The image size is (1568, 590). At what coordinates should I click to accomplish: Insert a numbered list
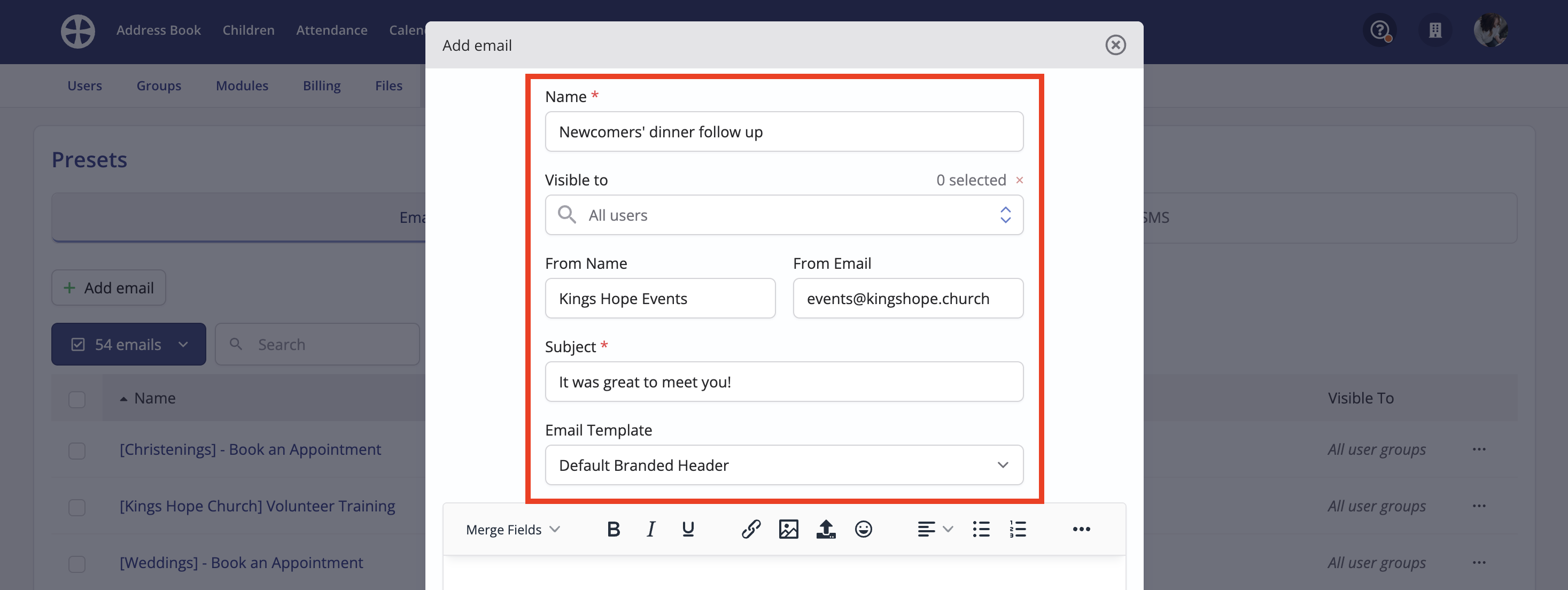tap(1018, 529)
